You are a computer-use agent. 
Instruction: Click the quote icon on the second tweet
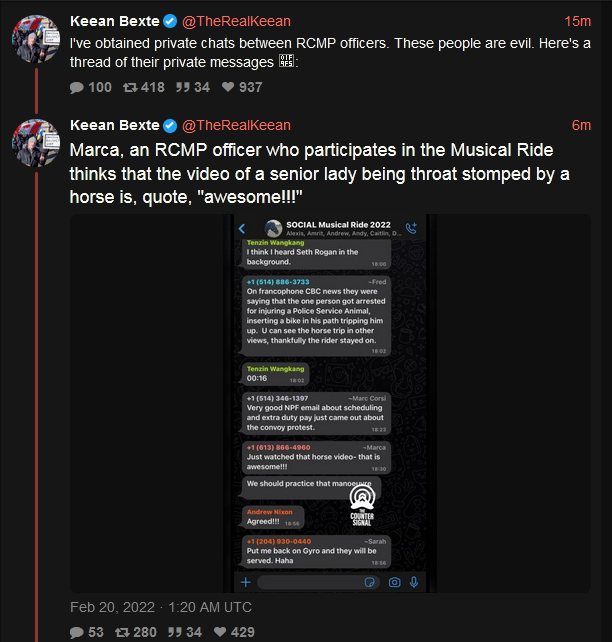[x=174, y=632]
